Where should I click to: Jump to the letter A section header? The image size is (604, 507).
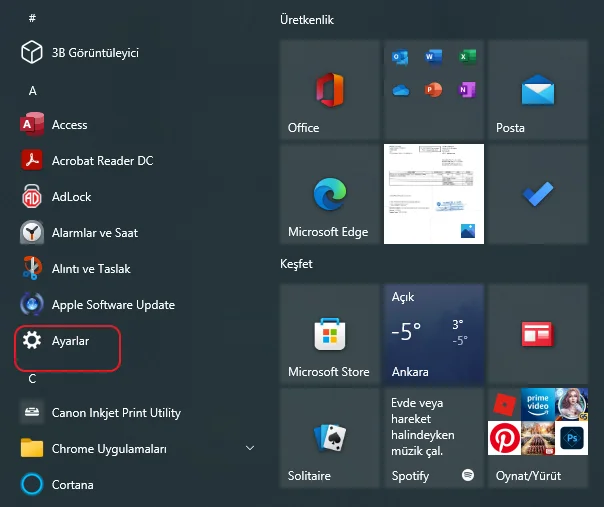(33, 90)
